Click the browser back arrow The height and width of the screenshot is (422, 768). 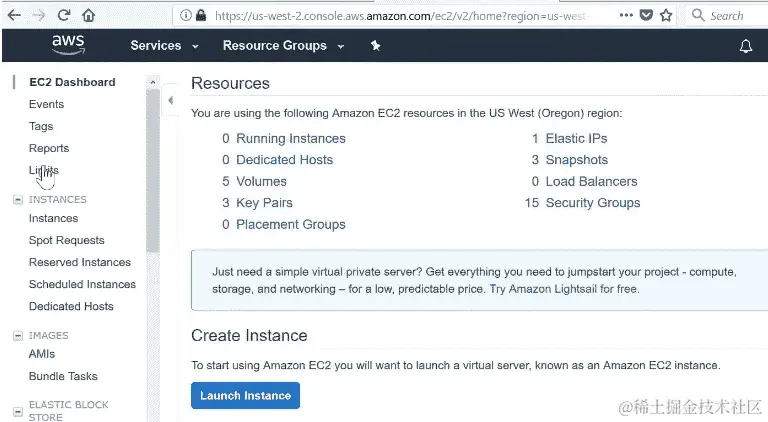click(x=14, y=16)
